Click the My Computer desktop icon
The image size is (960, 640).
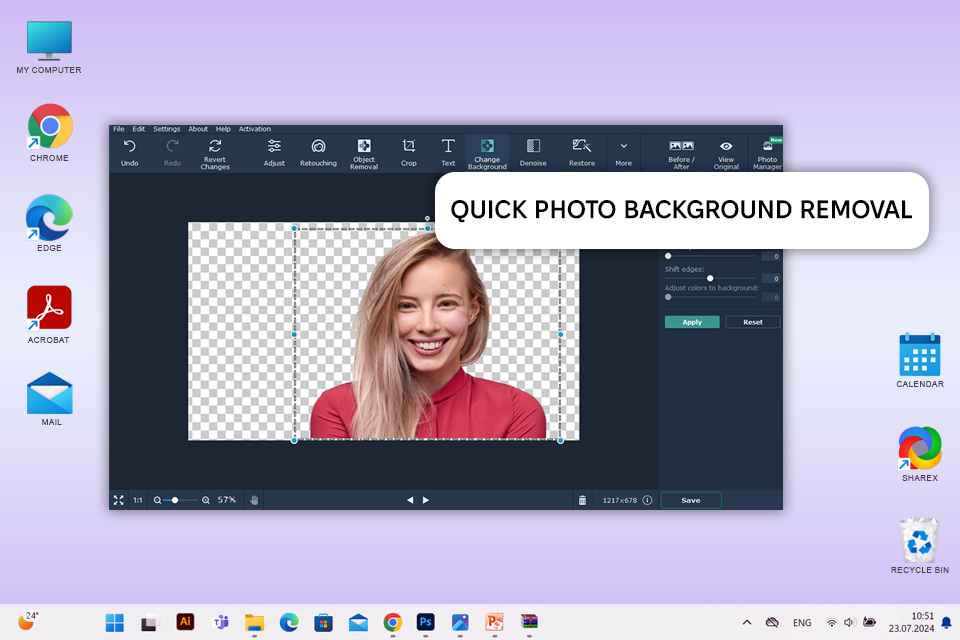click(49, 47)
